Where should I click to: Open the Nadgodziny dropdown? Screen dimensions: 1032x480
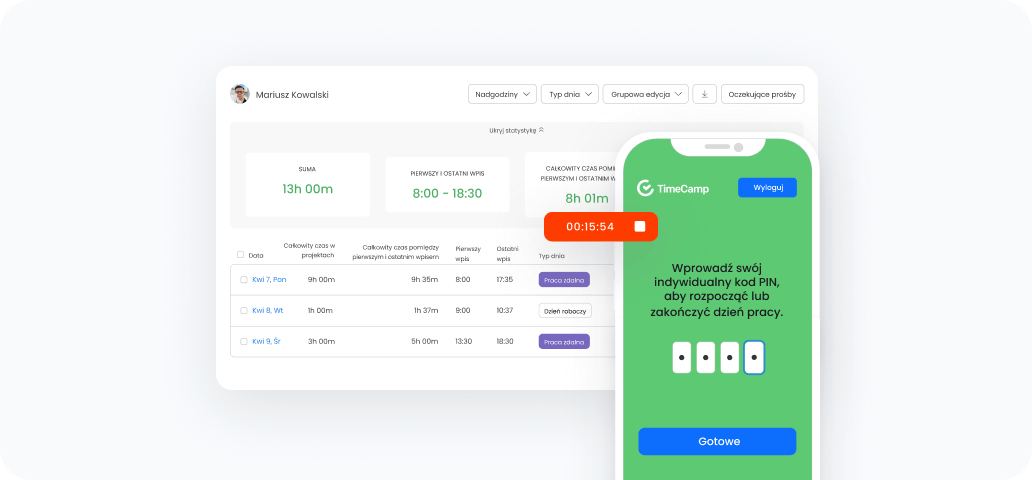click(502, 94)
